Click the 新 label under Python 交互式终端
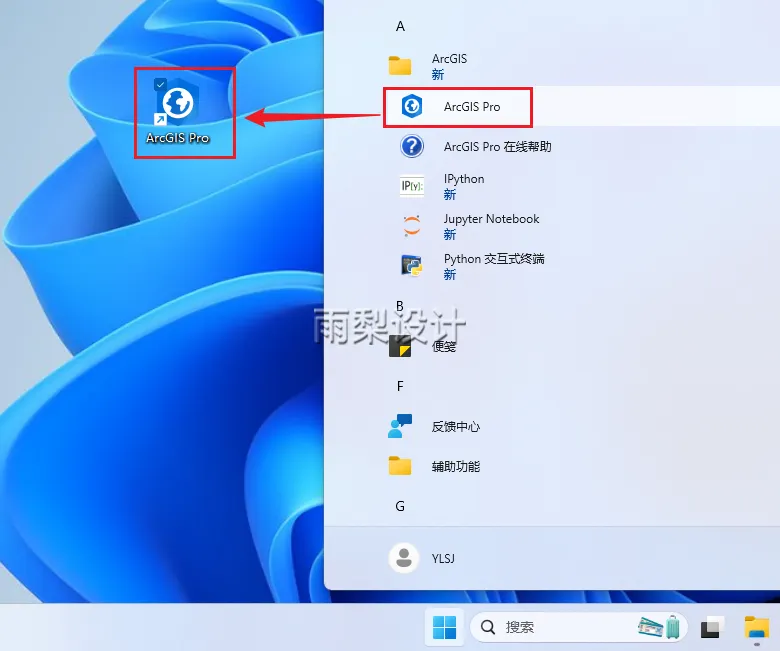Viewport: 780px width, 651px height. 450,275
